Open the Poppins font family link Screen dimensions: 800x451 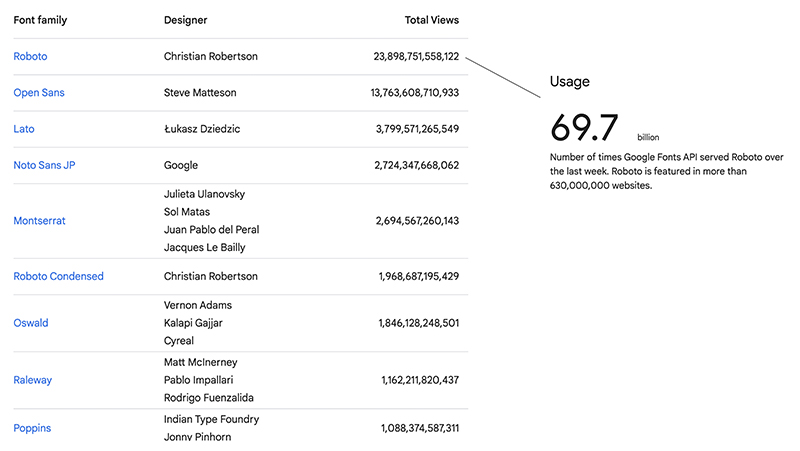point(32,428)
